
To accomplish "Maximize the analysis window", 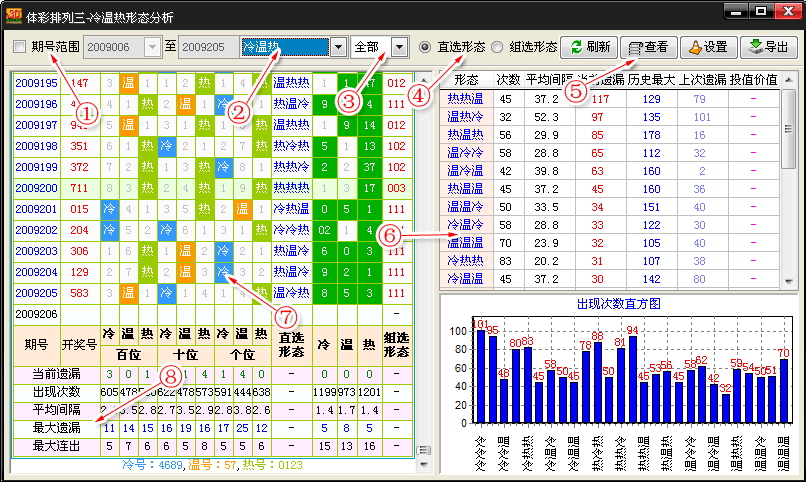I will pyautogui.click(x=761, y=11).
